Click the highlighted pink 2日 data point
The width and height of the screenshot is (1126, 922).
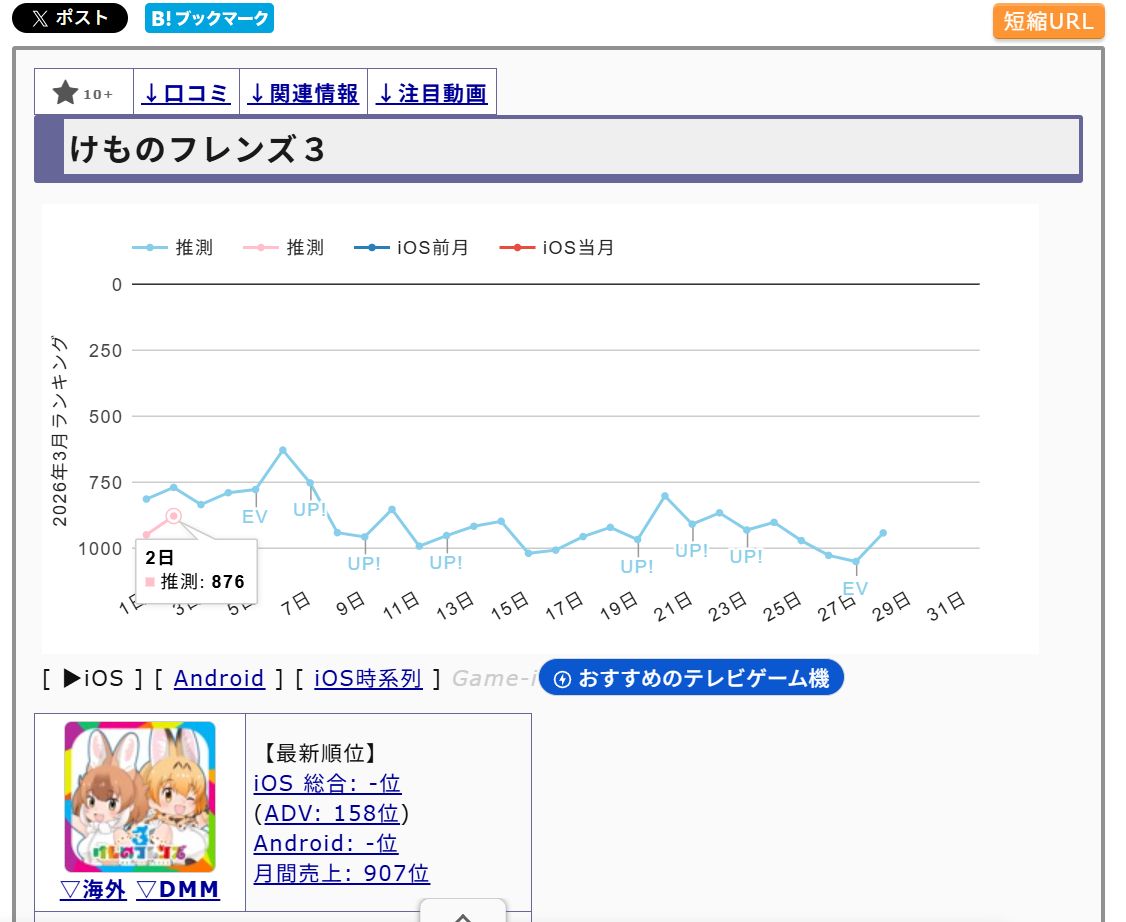click(x=173, y=516)
